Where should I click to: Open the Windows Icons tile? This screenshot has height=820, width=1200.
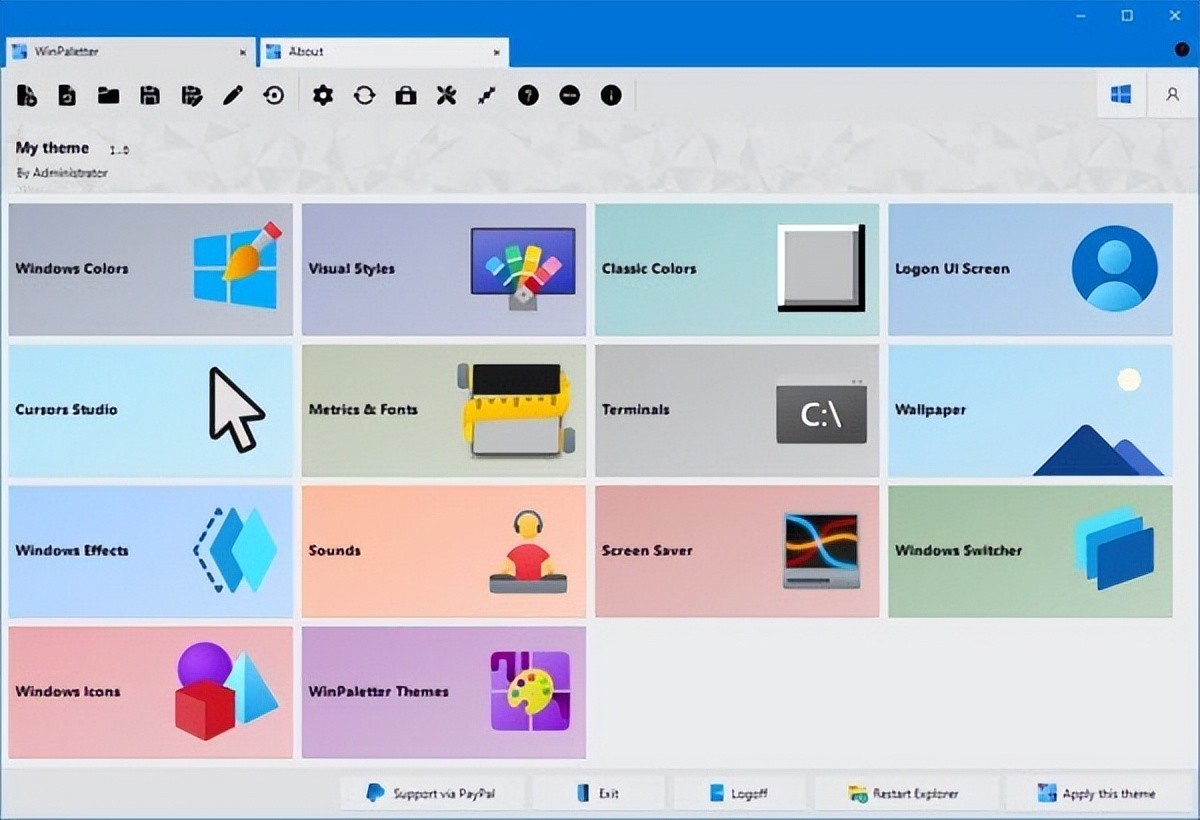[x=151, y=692]
